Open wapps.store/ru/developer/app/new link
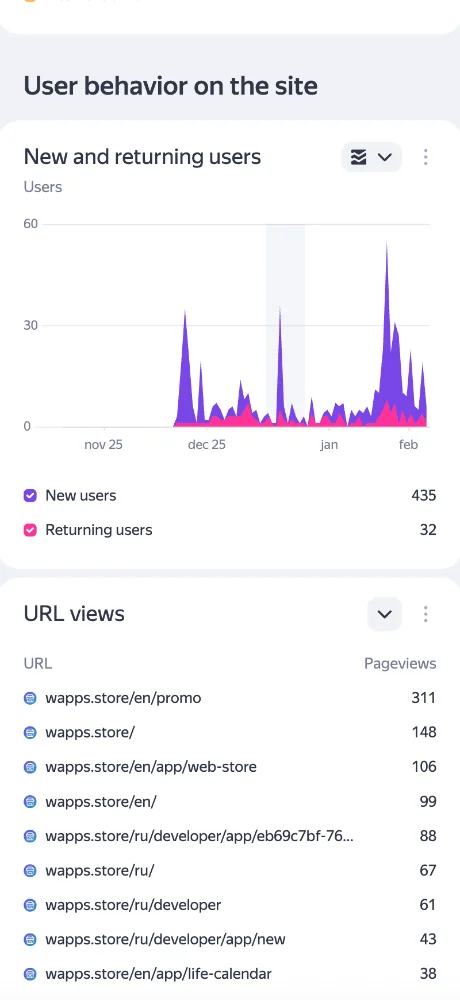The image size is (460, 1000). pos(165,939)
